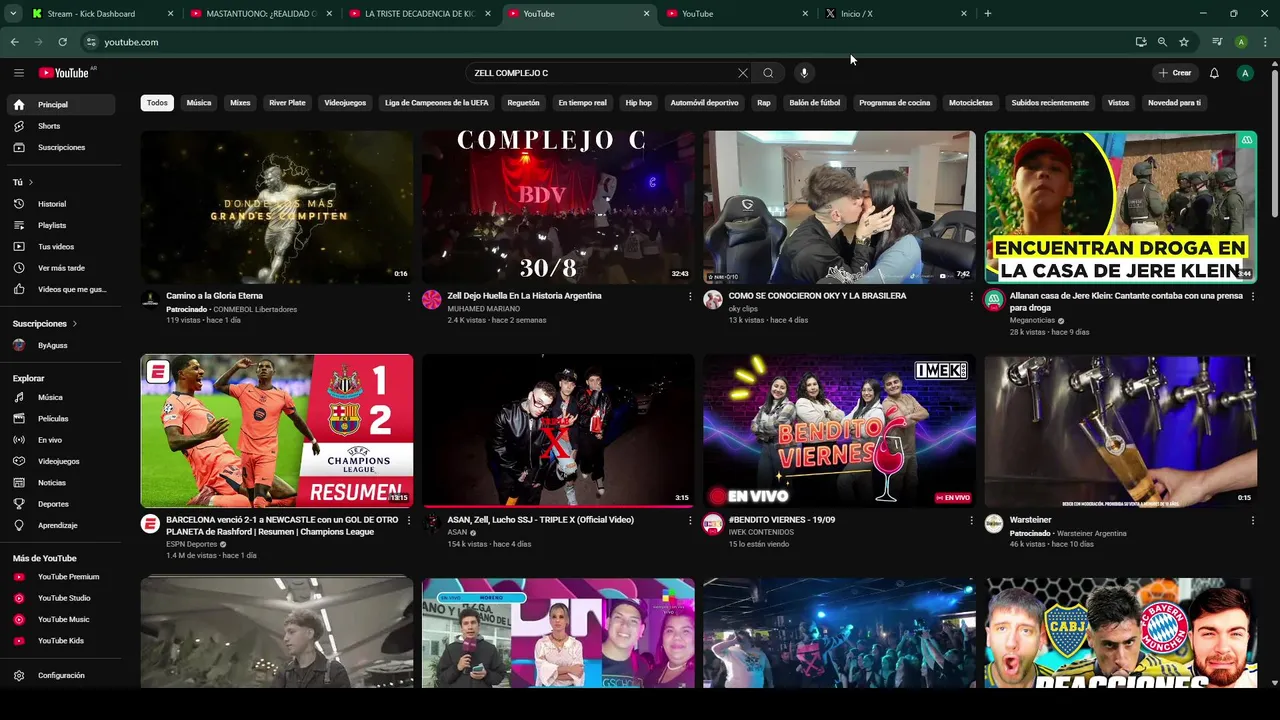Explore Música category in sidebar
This screenshot has width=1280, height=720.
[x=60, y=397]
